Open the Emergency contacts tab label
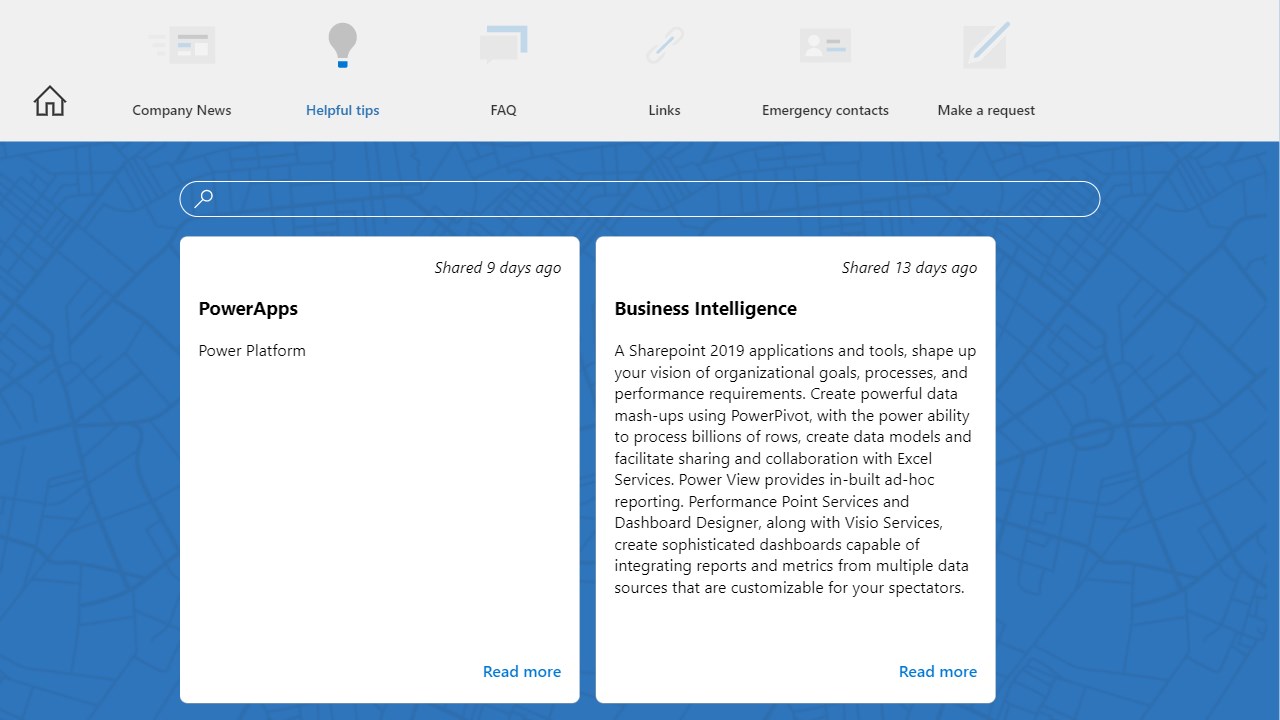Image resolution: width=1280 pixels, height=720 pixels. tap(825, 110)
